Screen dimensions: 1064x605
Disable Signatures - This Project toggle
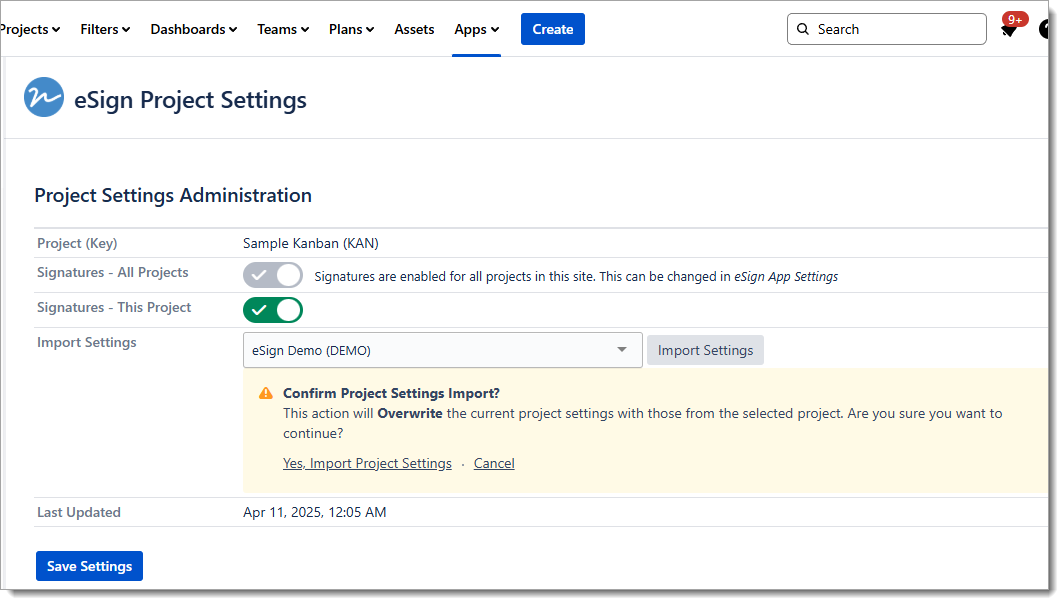point(272,310)
